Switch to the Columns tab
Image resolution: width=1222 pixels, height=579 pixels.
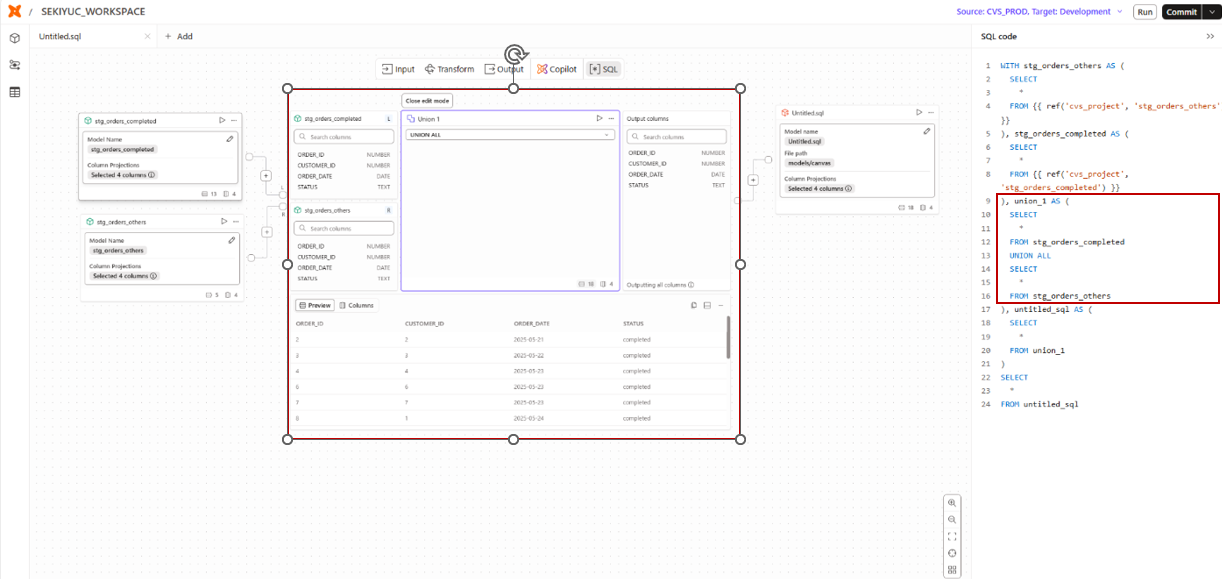357,305
